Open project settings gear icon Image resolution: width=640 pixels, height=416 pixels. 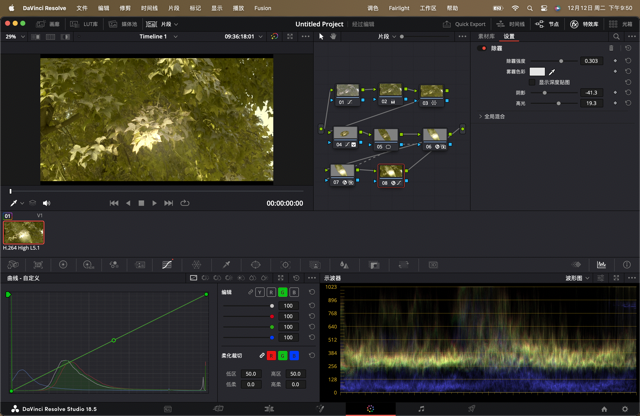click(626, 409)
